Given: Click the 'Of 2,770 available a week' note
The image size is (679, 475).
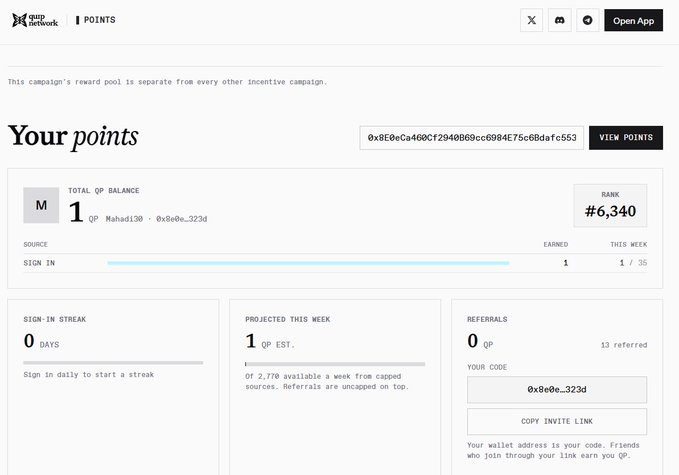Looking at the screenshot, I should tap(327, 381).
